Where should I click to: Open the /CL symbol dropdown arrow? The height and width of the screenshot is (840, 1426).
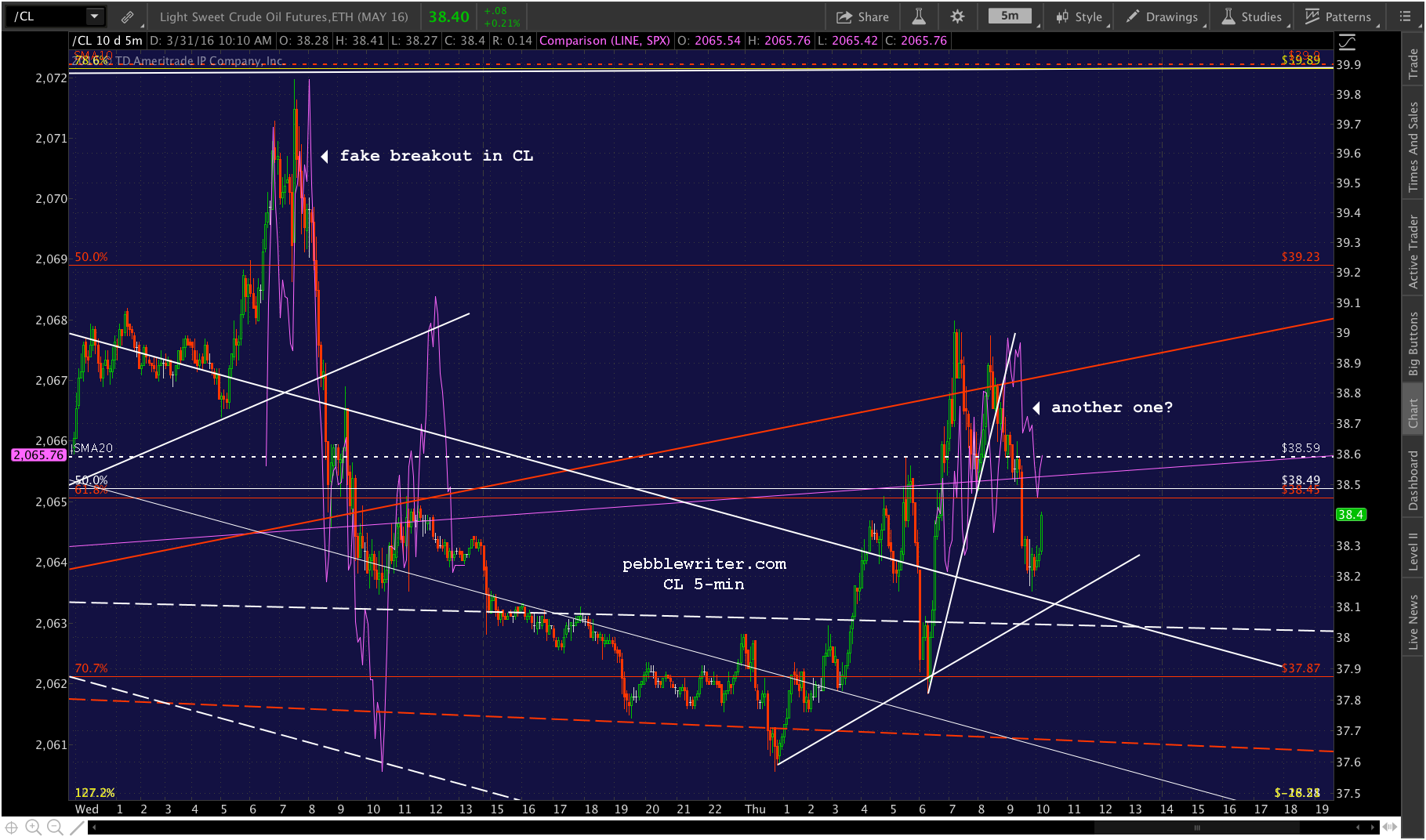[94, 16]
